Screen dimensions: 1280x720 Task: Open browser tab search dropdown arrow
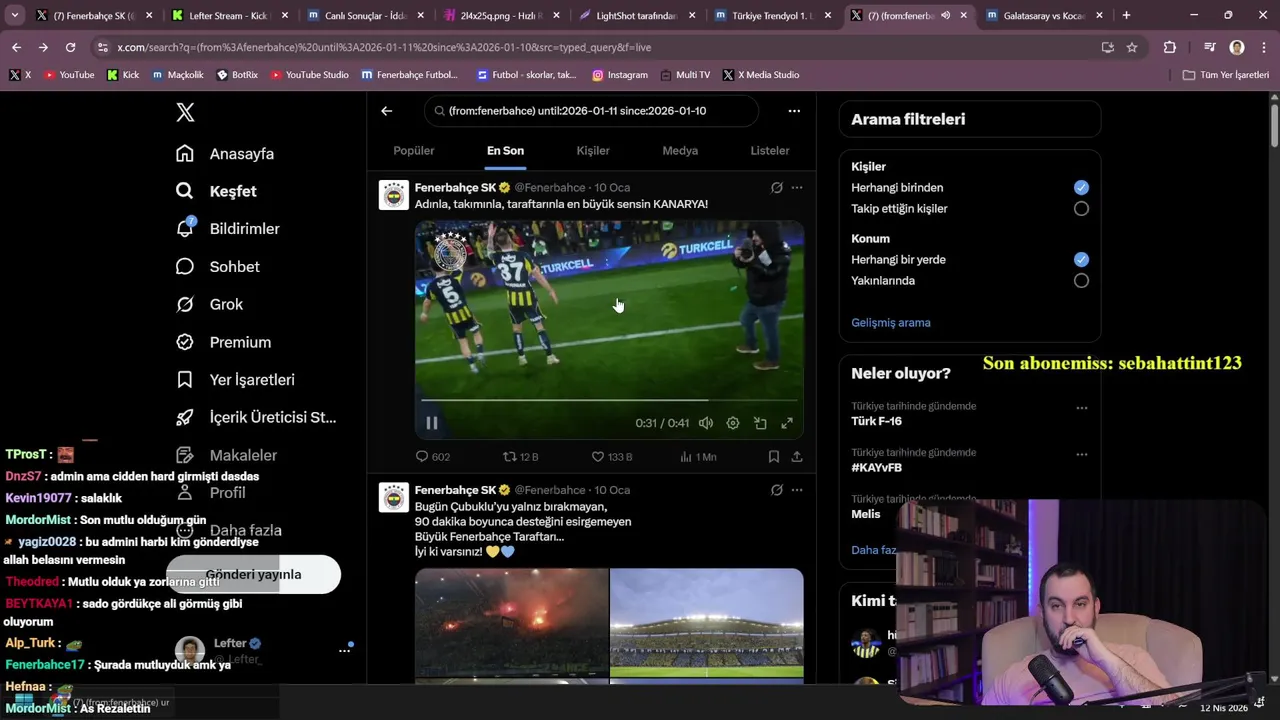[x=14, y=15]
